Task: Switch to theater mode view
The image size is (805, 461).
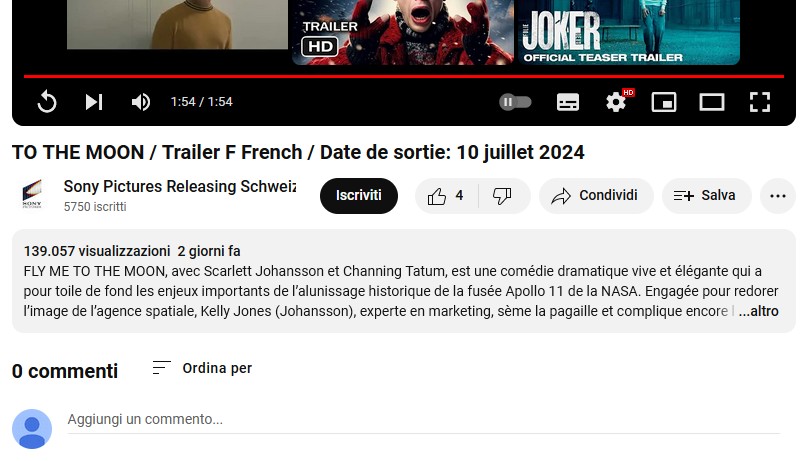Action: click(712, 102)
